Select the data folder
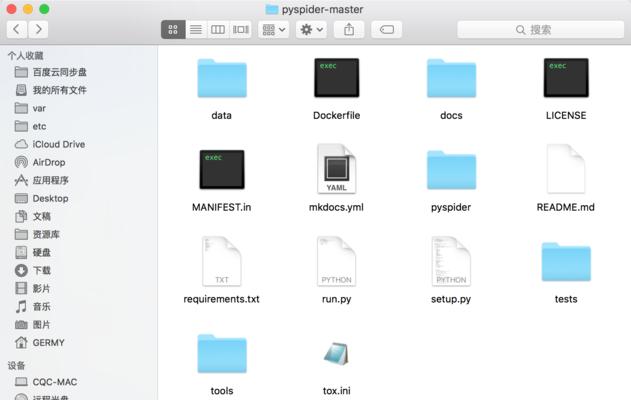 (222, 78)
